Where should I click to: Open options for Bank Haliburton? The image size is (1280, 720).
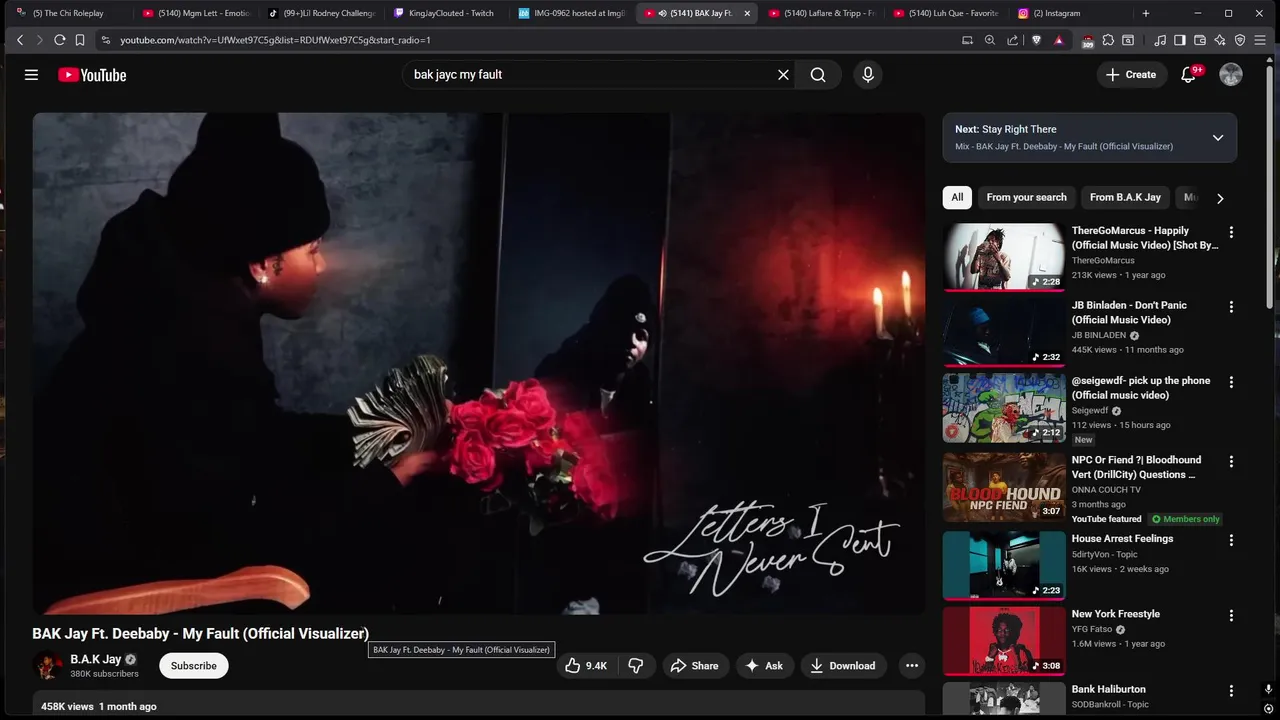tap(1231, 691)
